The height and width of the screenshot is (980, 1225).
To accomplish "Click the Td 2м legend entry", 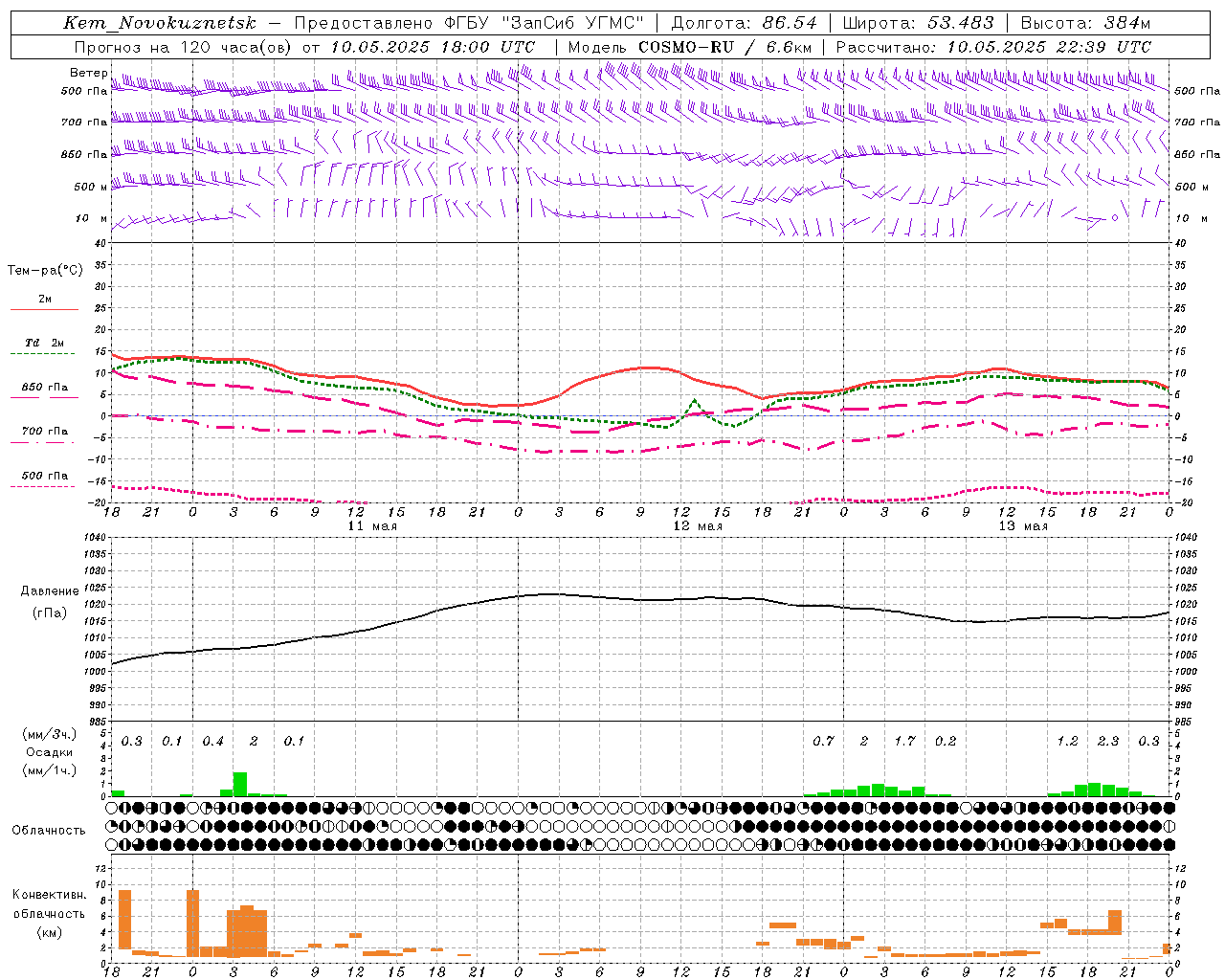I will 44,343.
